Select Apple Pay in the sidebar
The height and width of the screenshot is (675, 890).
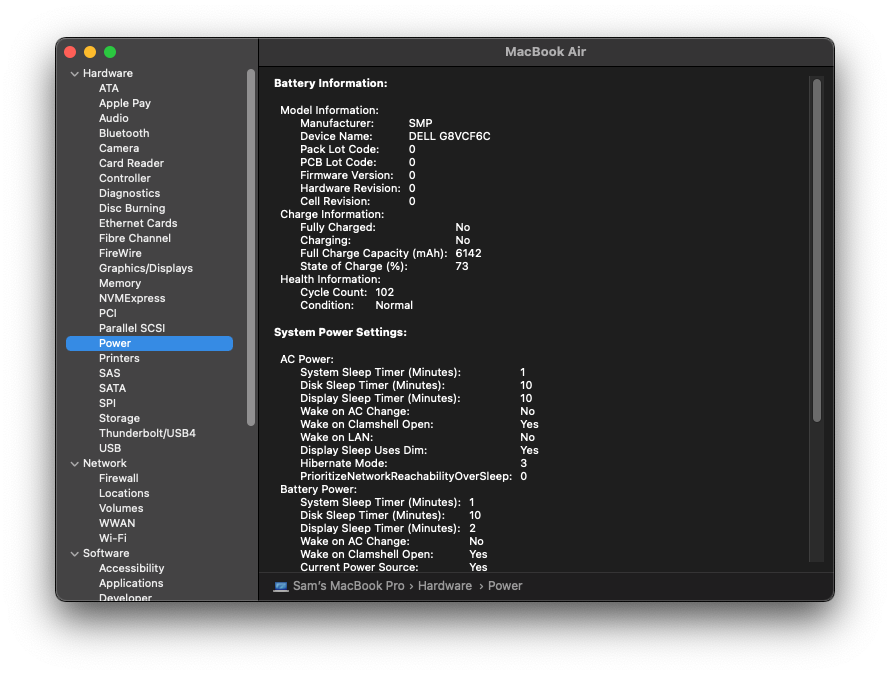pos(124,103)
